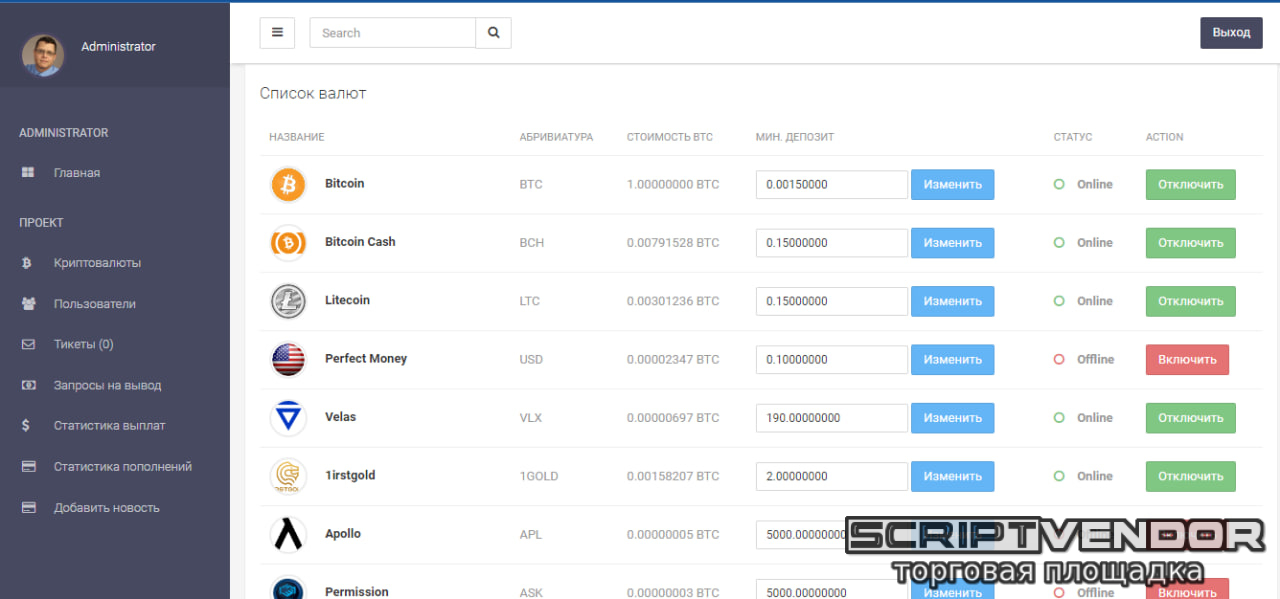This screenshot has height=599, width=1280.
Task: Click the hamburger menu toggle icon
Action: (x=277, y=33)
